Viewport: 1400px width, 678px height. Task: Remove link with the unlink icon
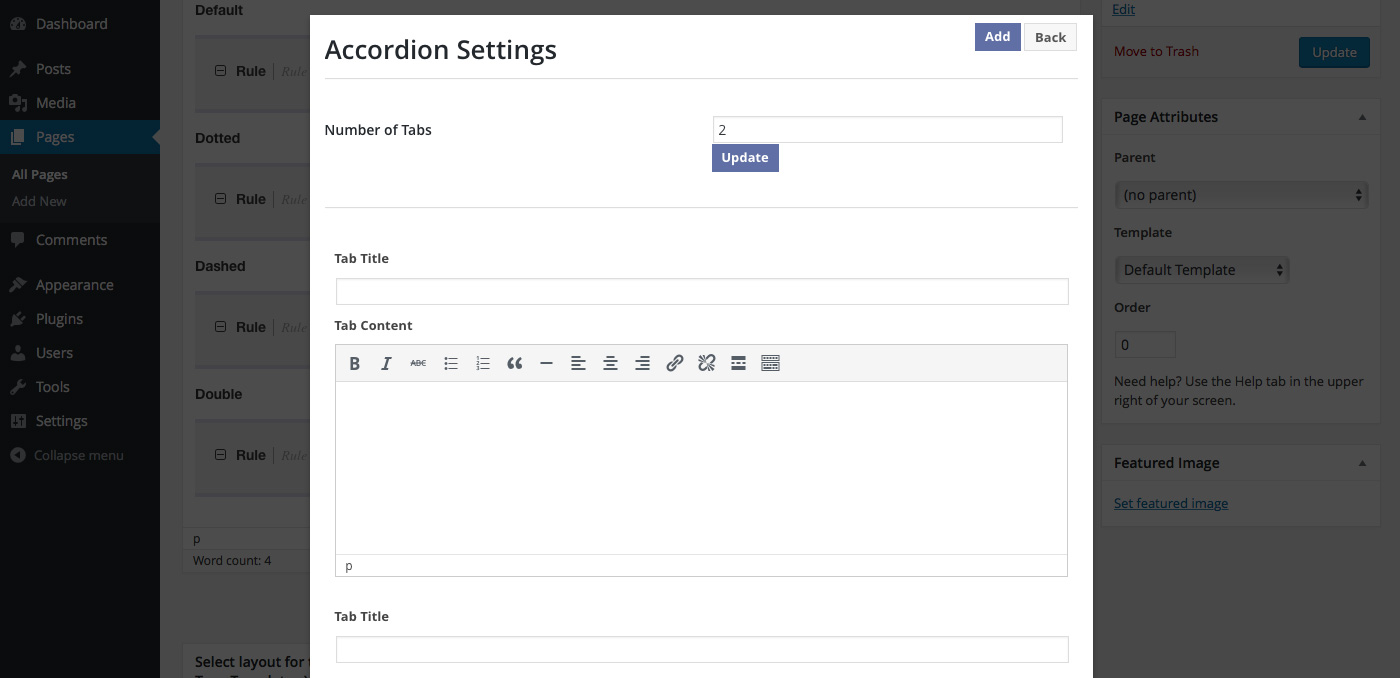coord(706,364)
